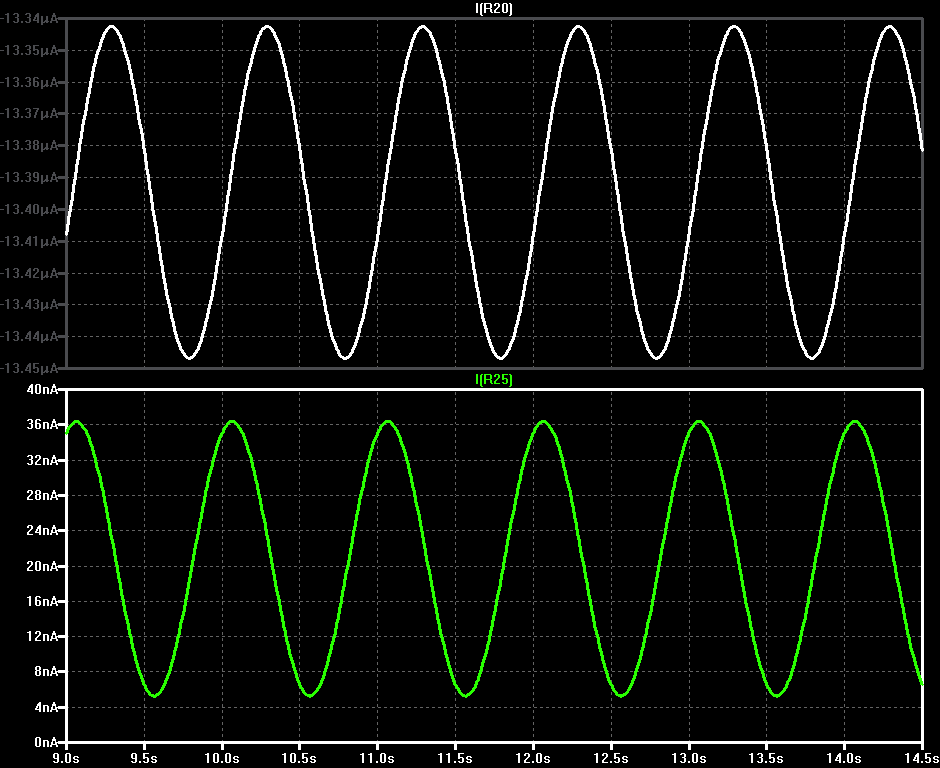
Task: Select the green I(R25) trace label
Action: click(x=493, y=379)
